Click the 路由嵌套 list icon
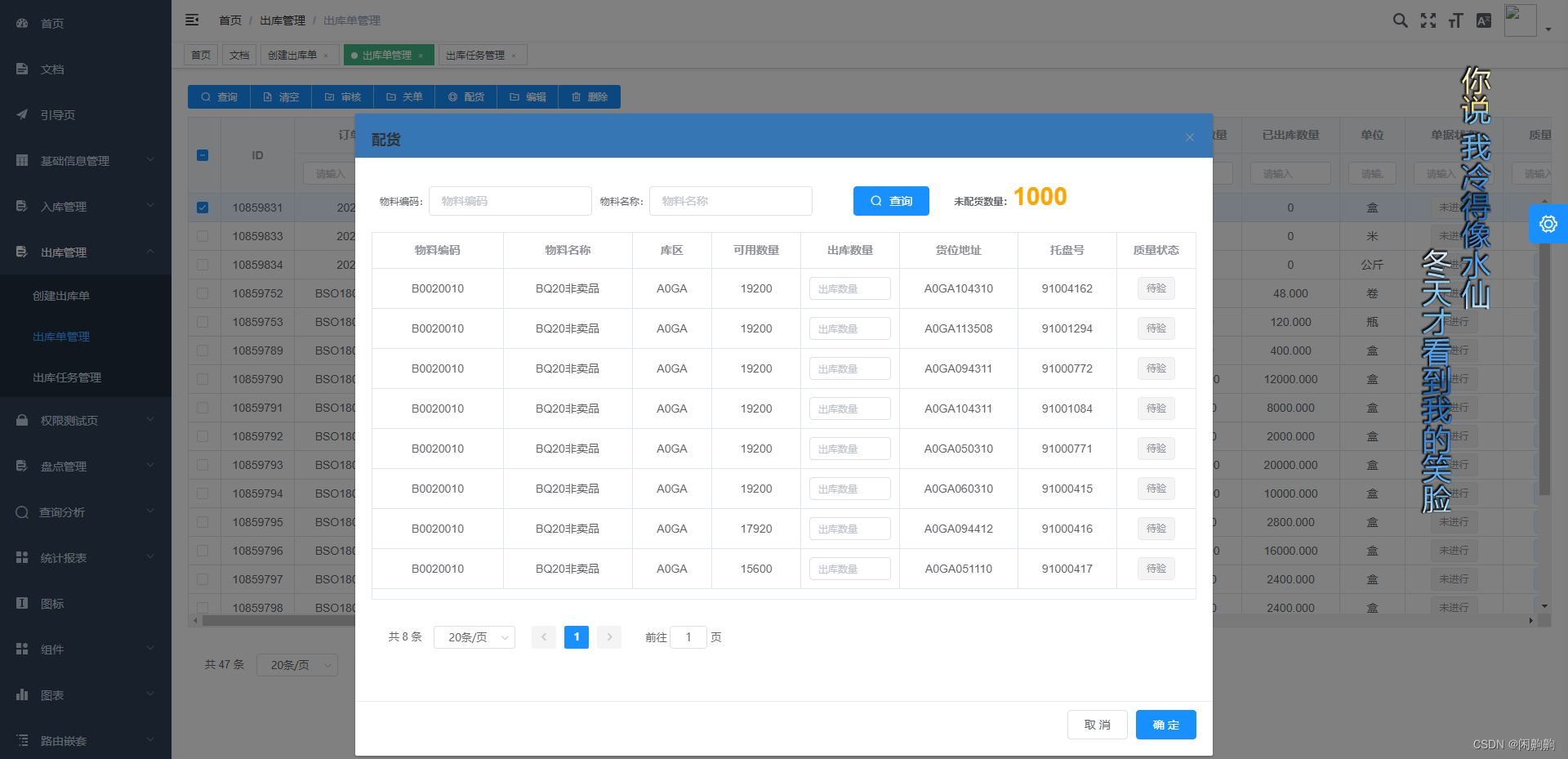This screenshot has width=1568, height=759. coord(22,741)
